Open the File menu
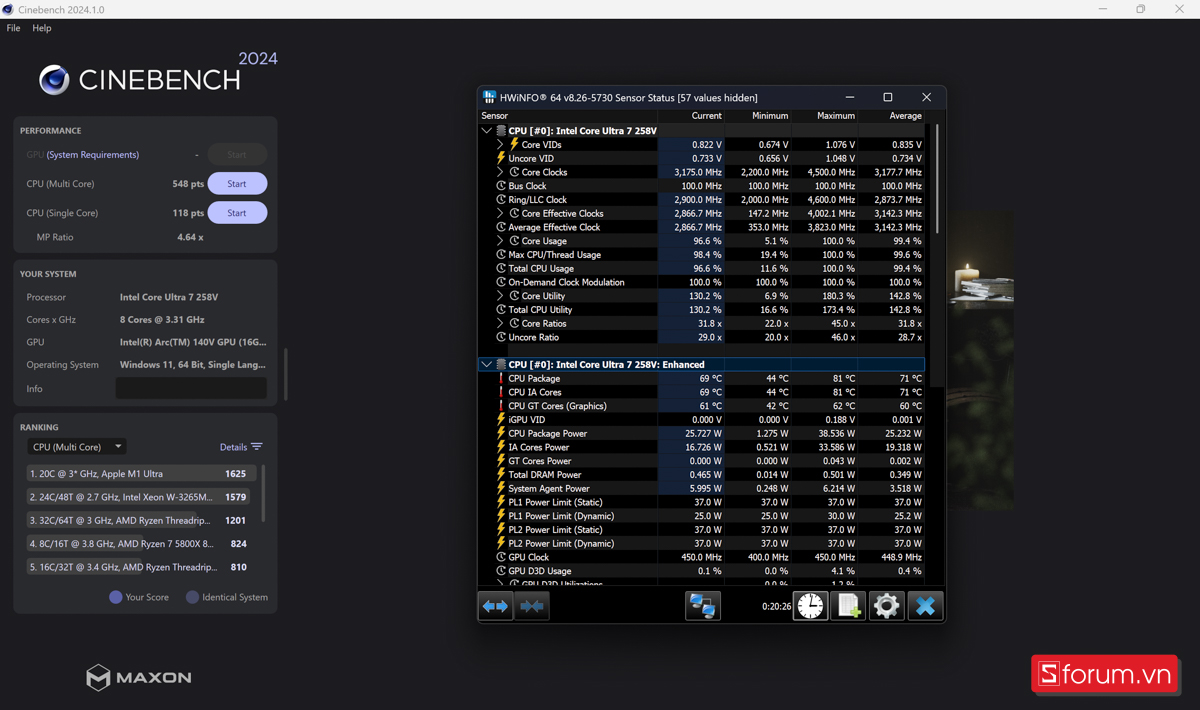This screenshot has width=1200, height=710. [13, 28]
